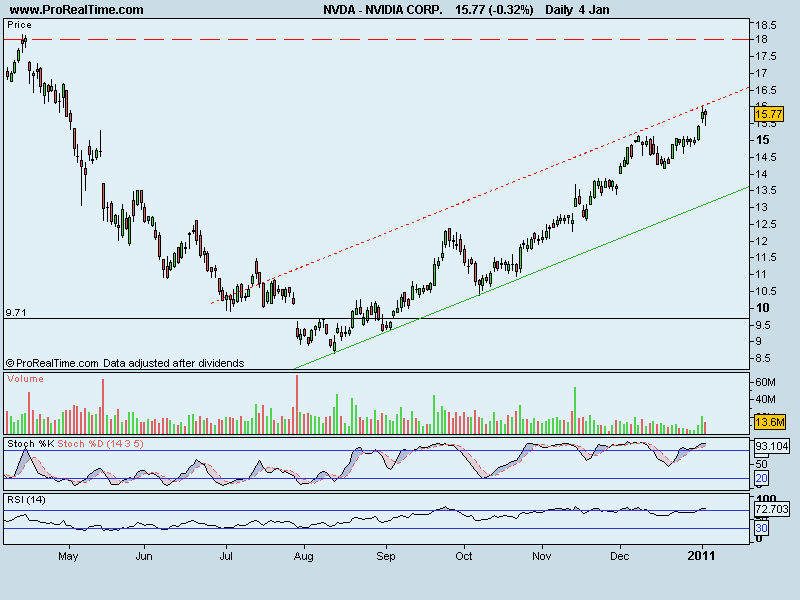Viewport: 800px width, 600px height.
Task: Click the tall green volume spike in mid-November
Action: pos(575,410)
